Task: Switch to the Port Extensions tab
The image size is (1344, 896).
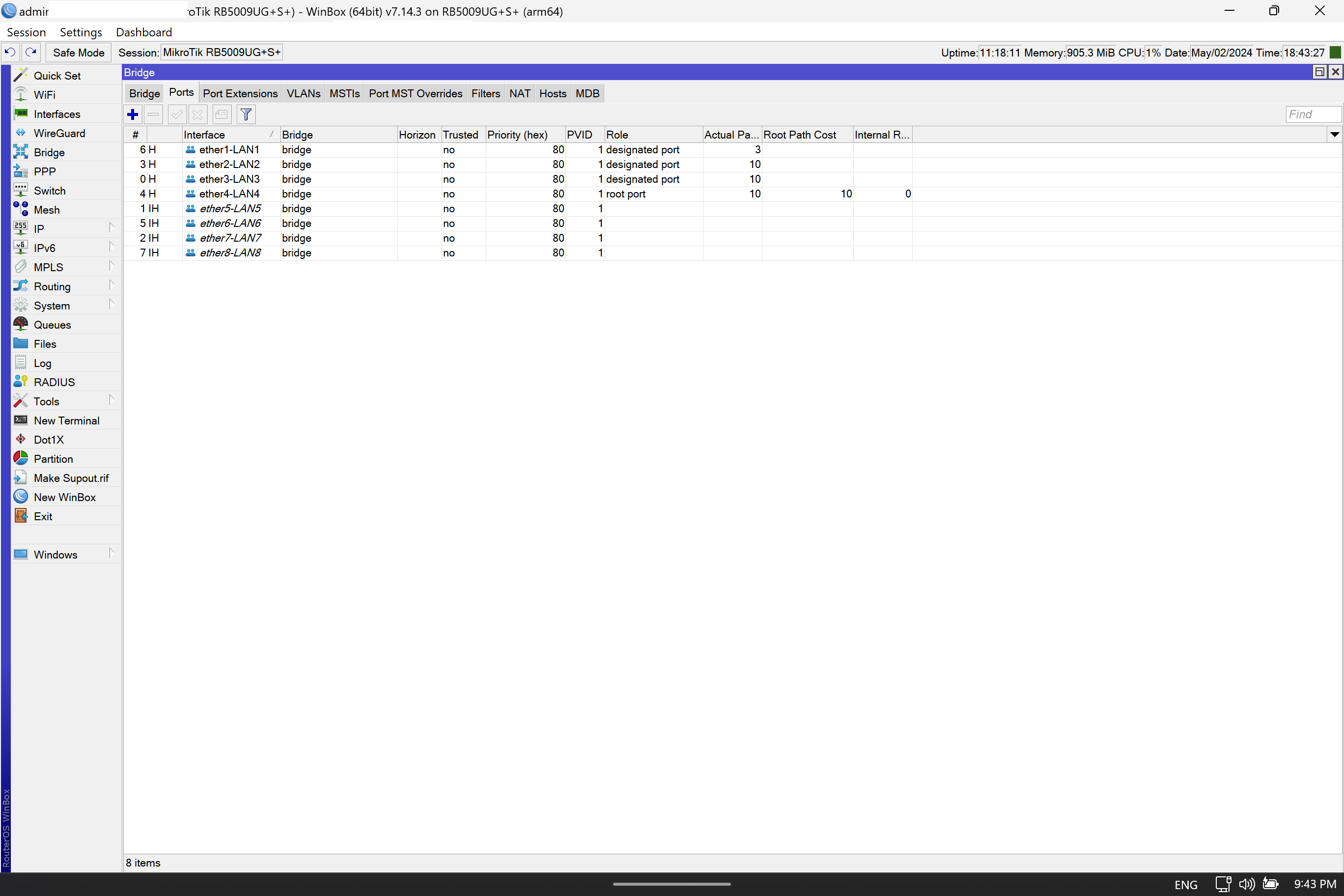Action: (x=240, y=94)
